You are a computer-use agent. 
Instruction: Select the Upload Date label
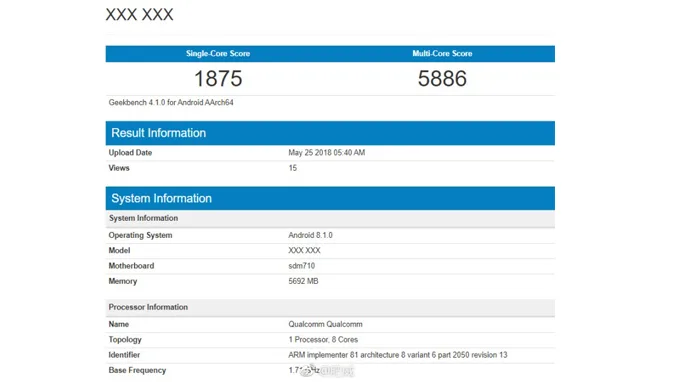[x=130, y=153]
